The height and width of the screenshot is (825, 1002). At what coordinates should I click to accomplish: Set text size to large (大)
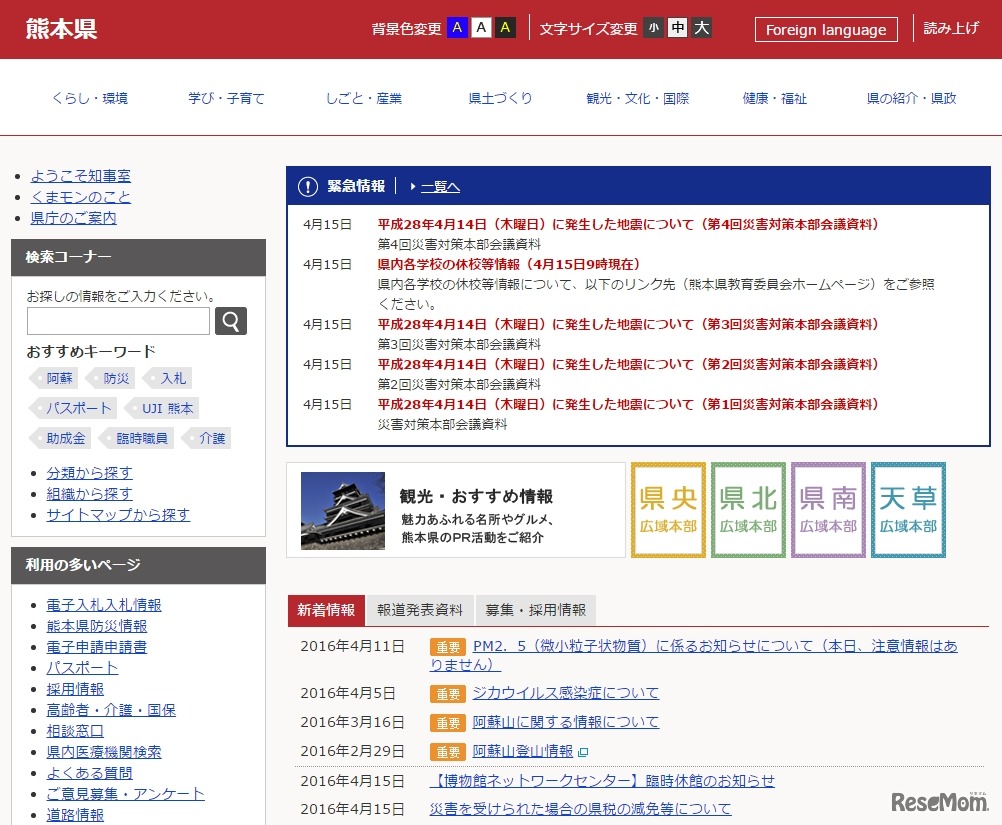pos(702,28)
